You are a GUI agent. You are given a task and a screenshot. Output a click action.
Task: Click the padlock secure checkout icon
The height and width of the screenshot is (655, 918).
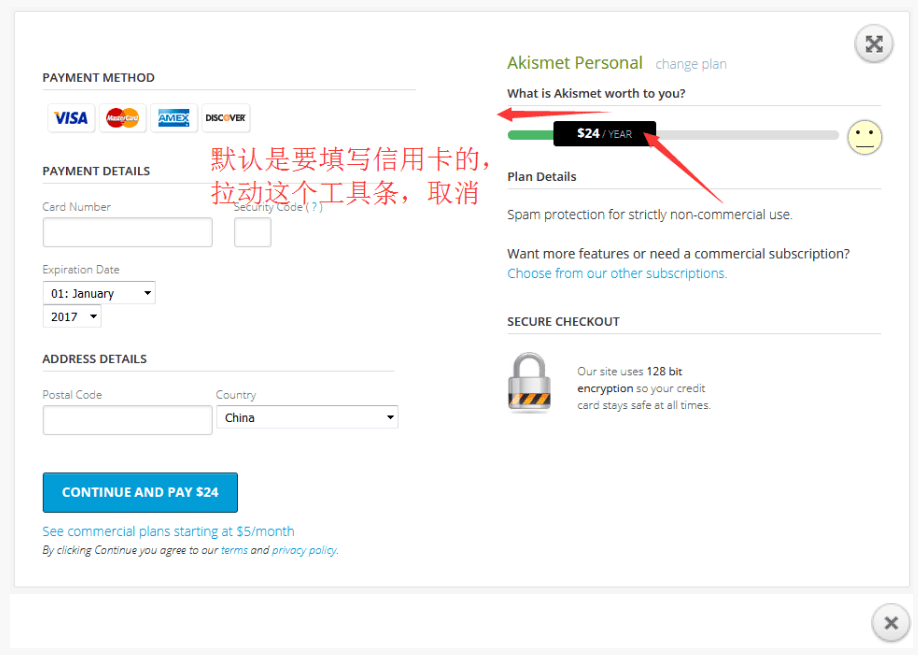528,383
